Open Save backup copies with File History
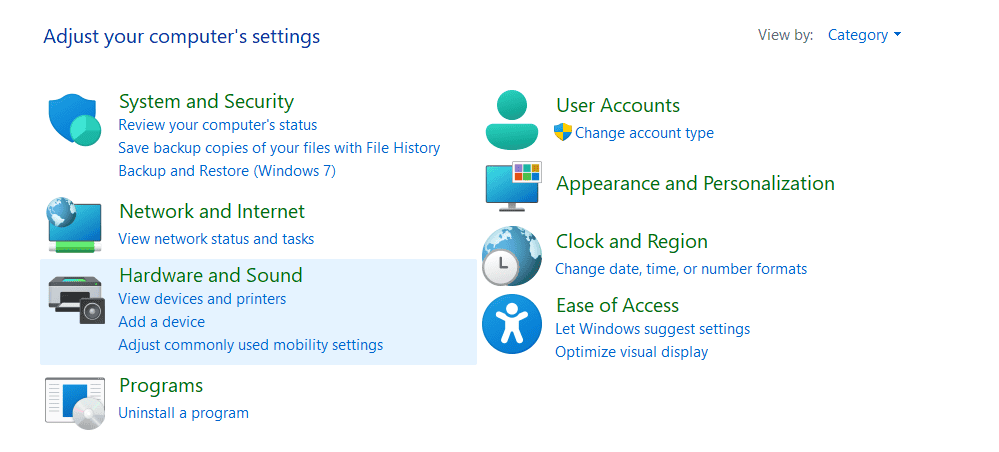Viewport: 999px width, 452px height. coord(279,148)
